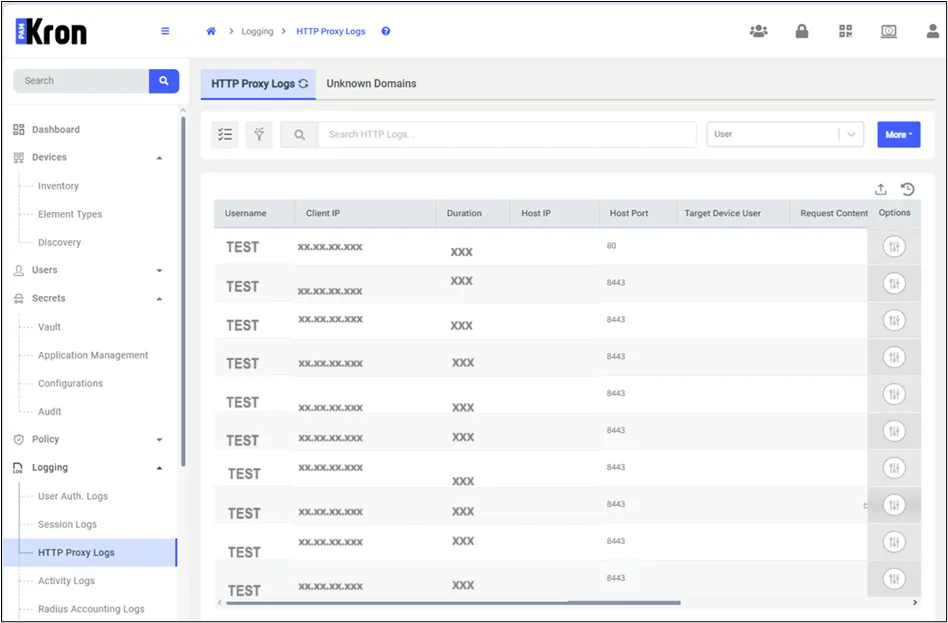
Task: Click the 80 host port cell
Action: [611, 246]
